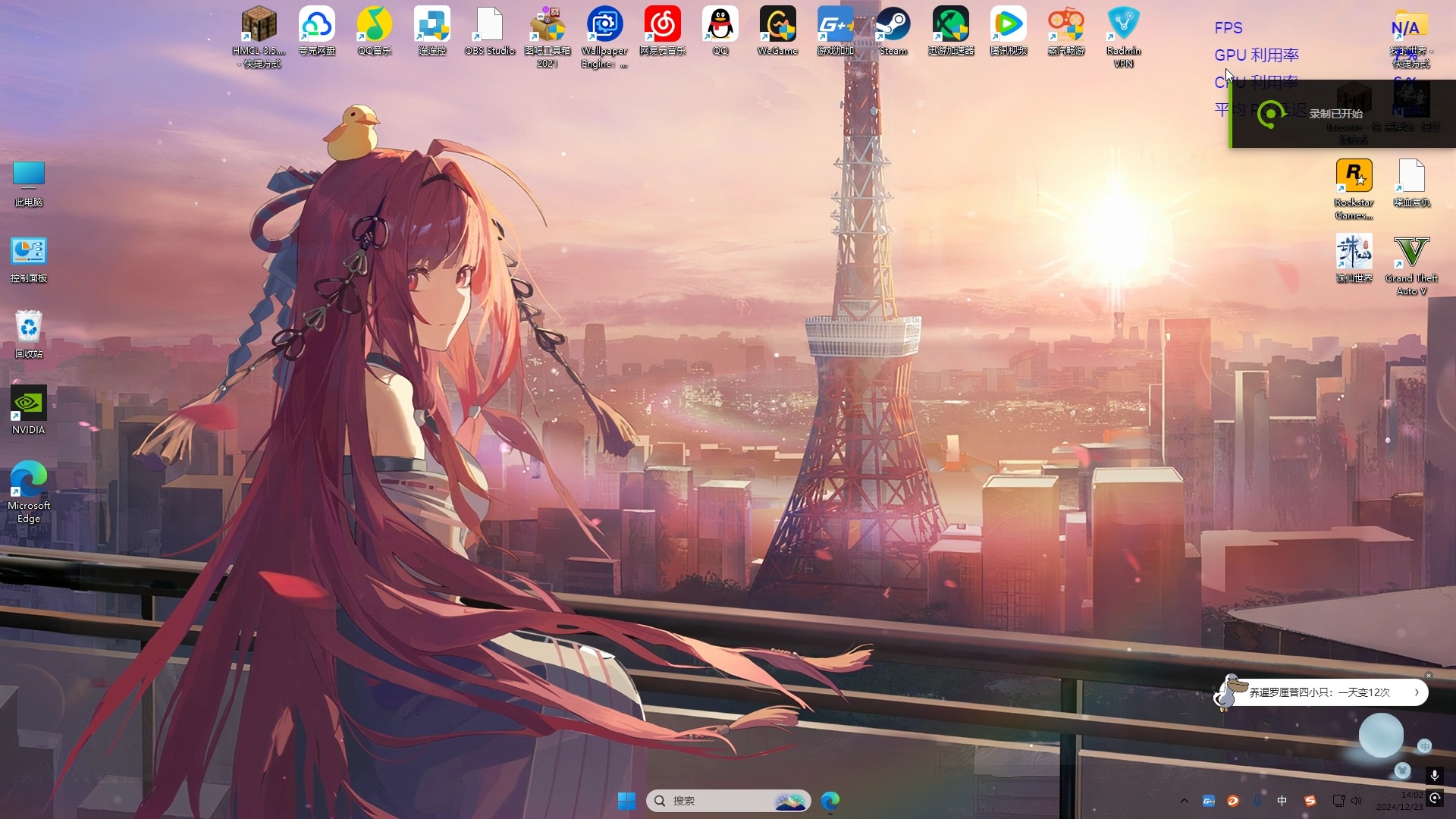The image size is (1456, 819).
Task: Open the Windows Start menu
Action: click(626, 801)
